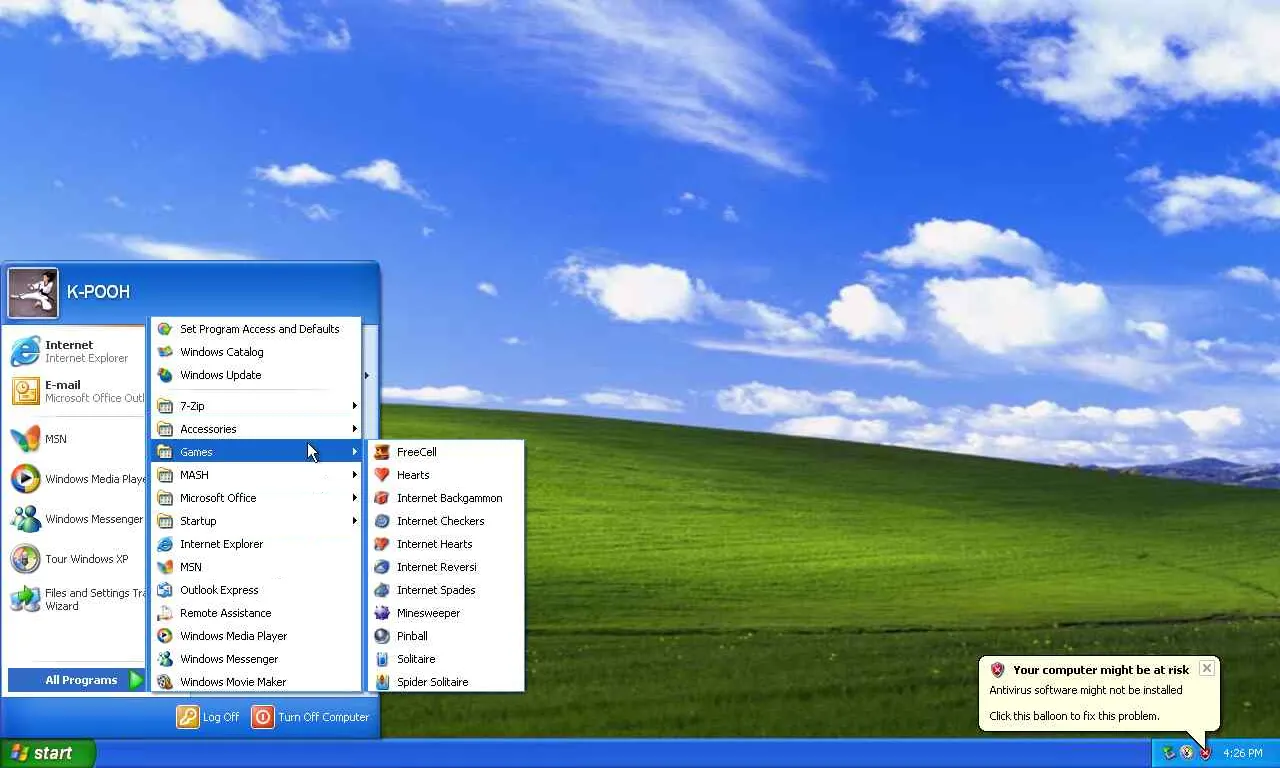1280x768 pixels.
Task: Open the Windows Update submenu arrow
Action: point(366,375)
